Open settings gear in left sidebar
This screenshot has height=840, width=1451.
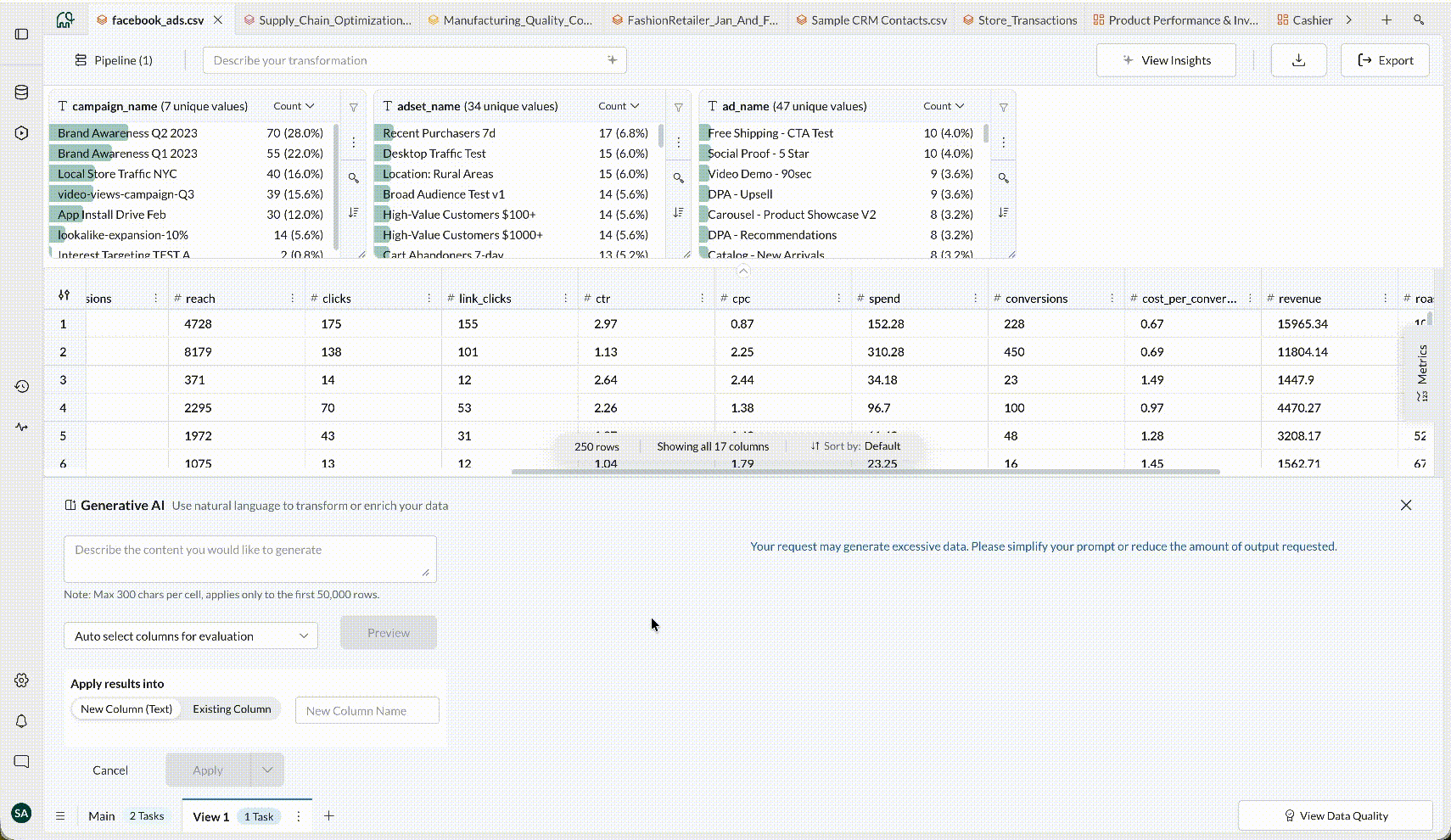[x=22, y=680]
